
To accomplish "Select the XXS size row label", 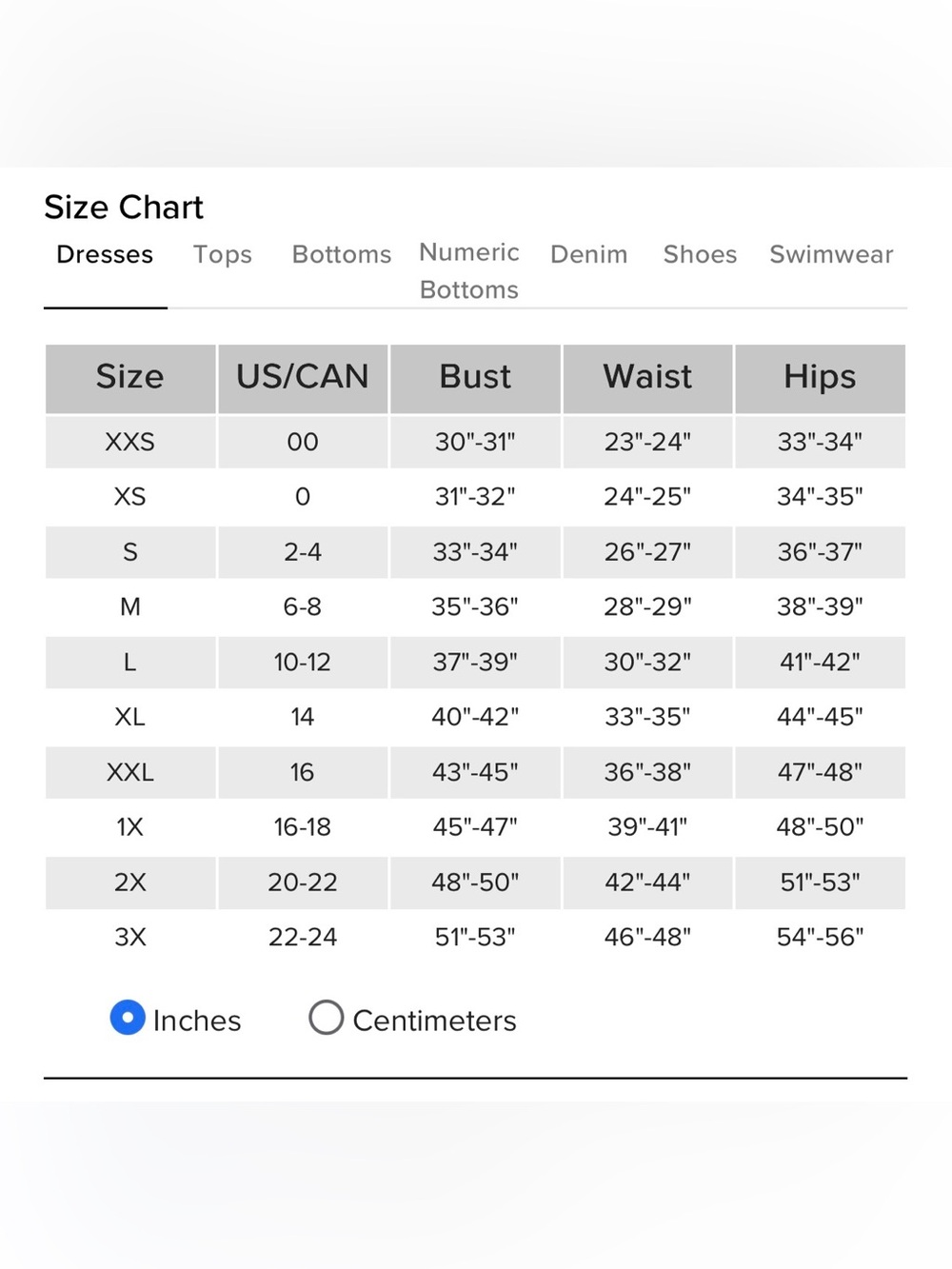I will pos(130,442).
